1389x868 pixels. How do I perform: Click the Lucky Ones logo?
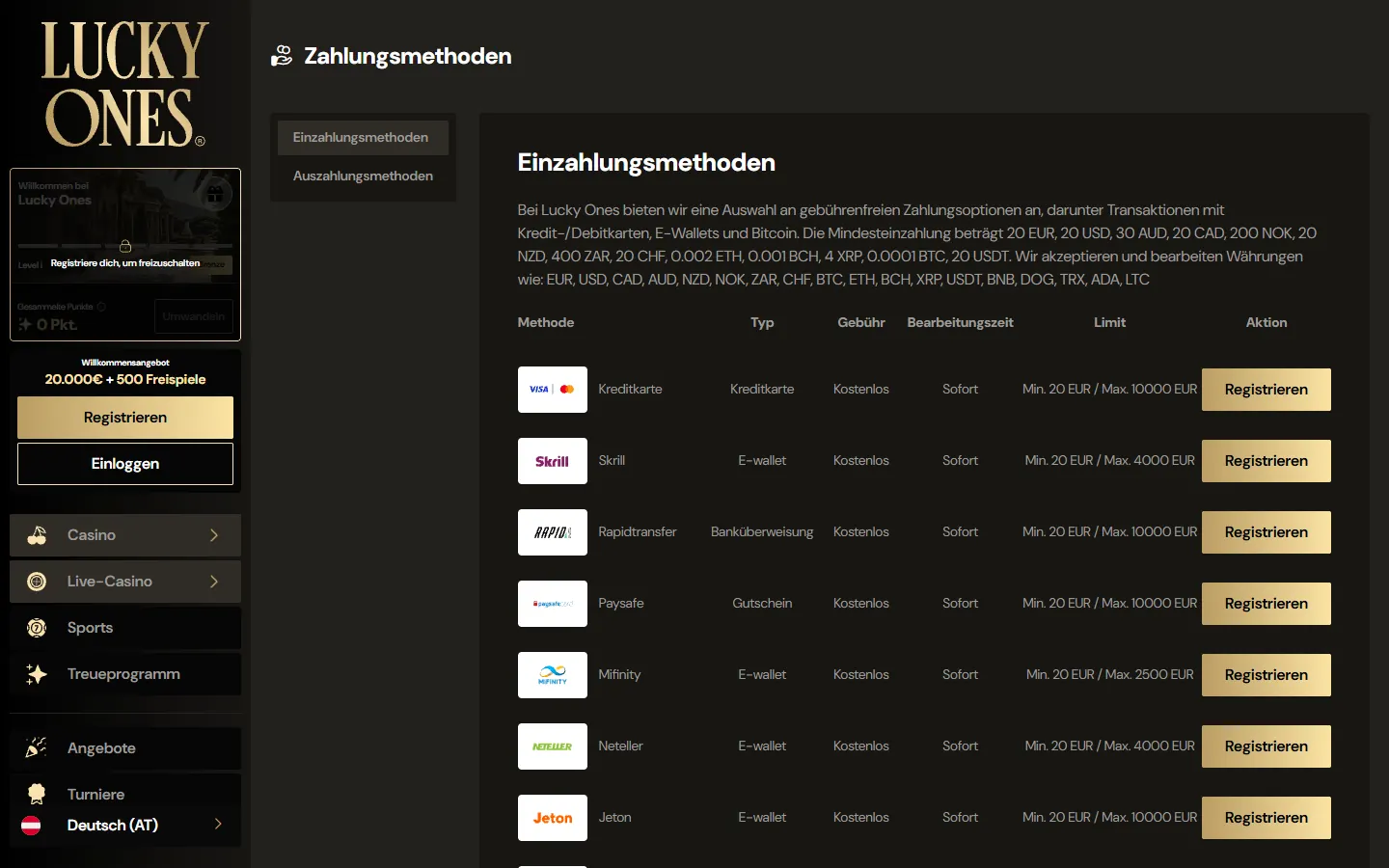(x=124, y=84)
